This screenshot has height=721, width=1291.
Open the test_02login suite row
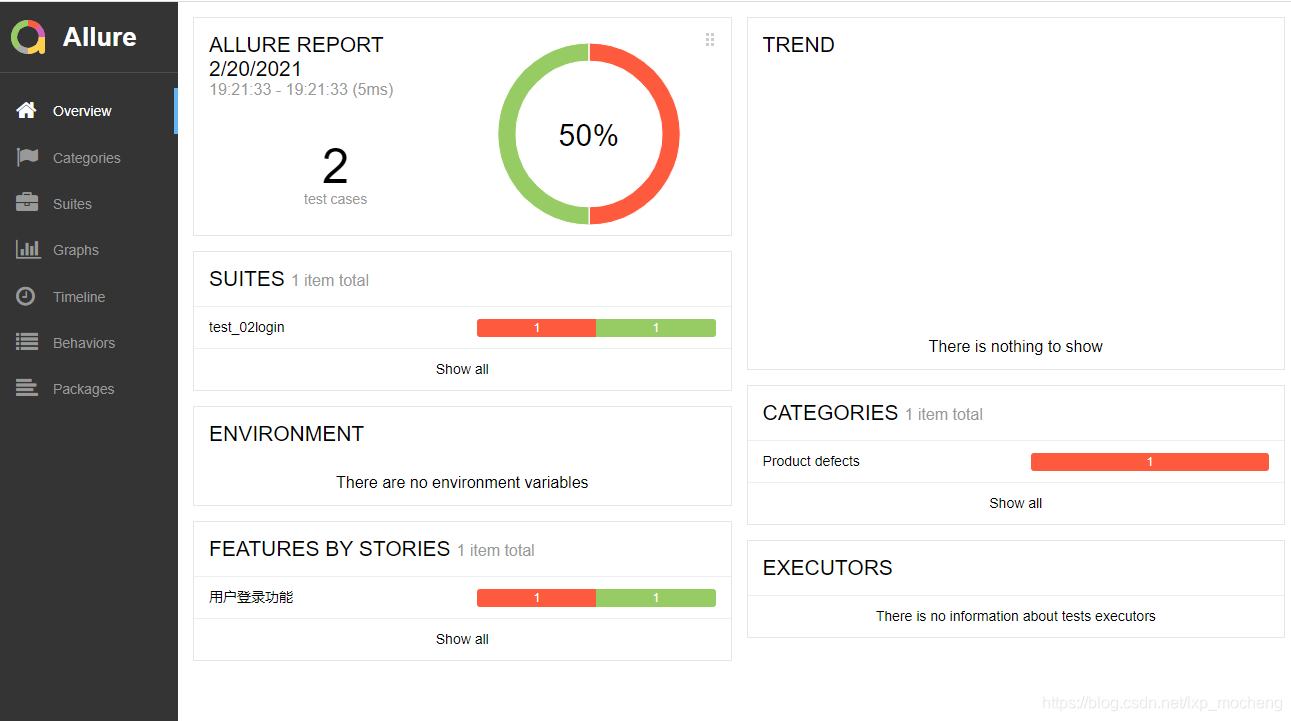pos(462,327)
